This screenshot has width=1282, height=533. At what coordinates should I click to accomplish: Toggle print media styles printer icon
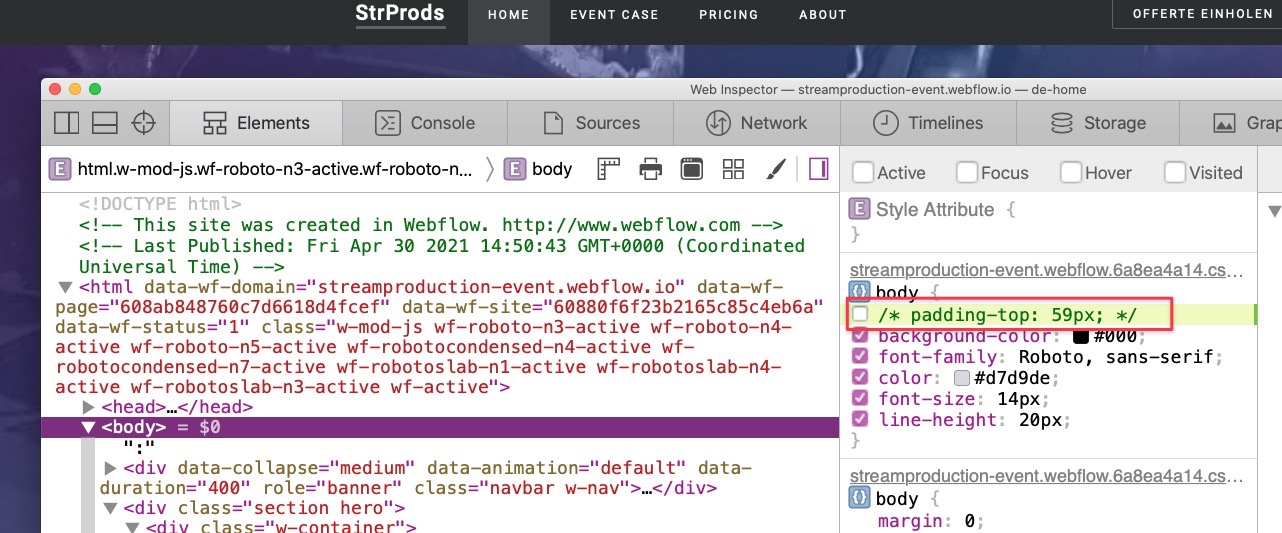click(x=651, y=168)
